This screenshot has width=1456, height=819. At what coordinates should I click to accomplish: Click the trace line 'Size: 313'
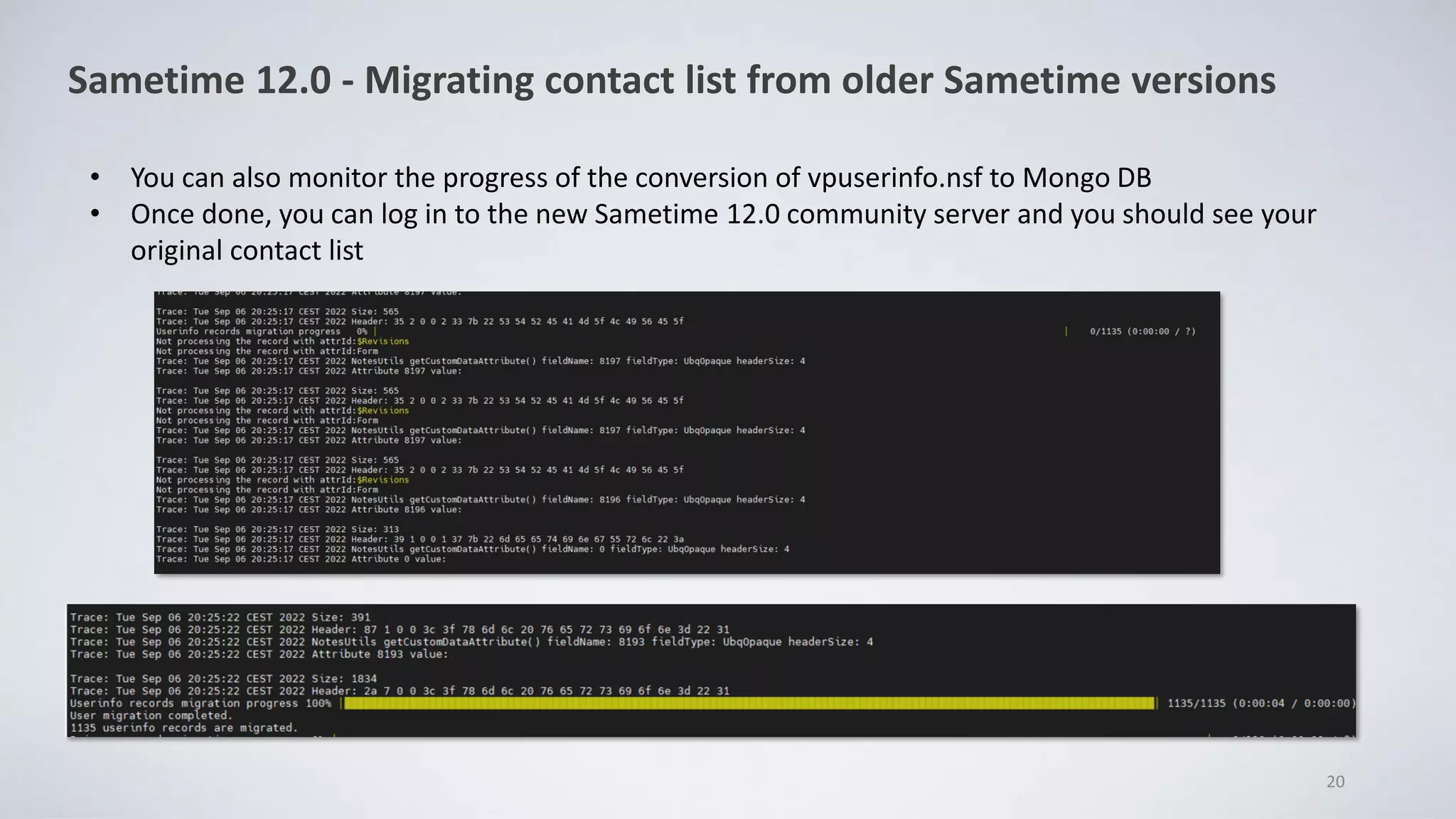277,530
